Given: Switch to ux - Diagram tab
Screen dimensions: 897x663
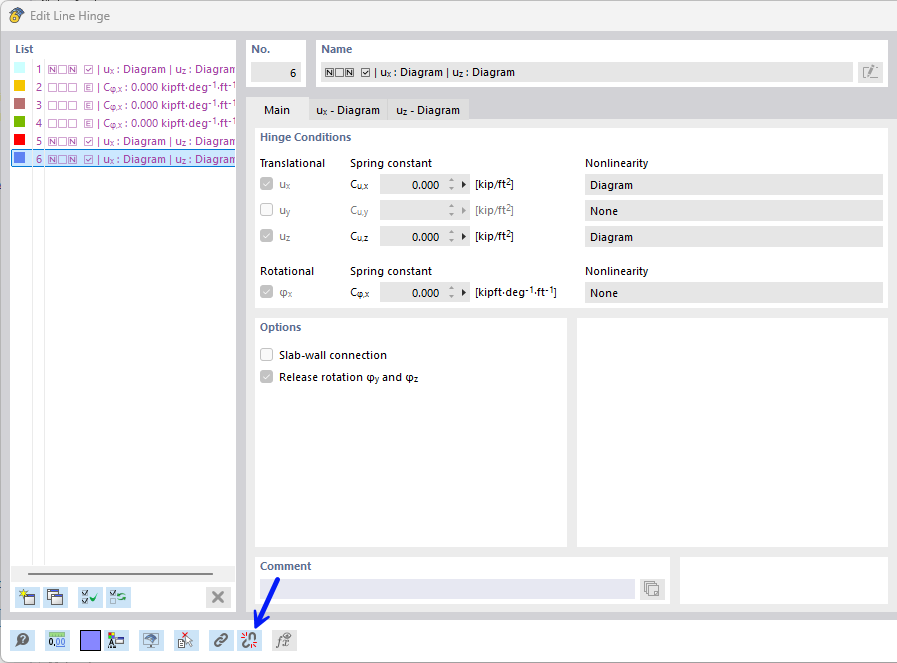Looking at the screenshot, I should point(348,110).
